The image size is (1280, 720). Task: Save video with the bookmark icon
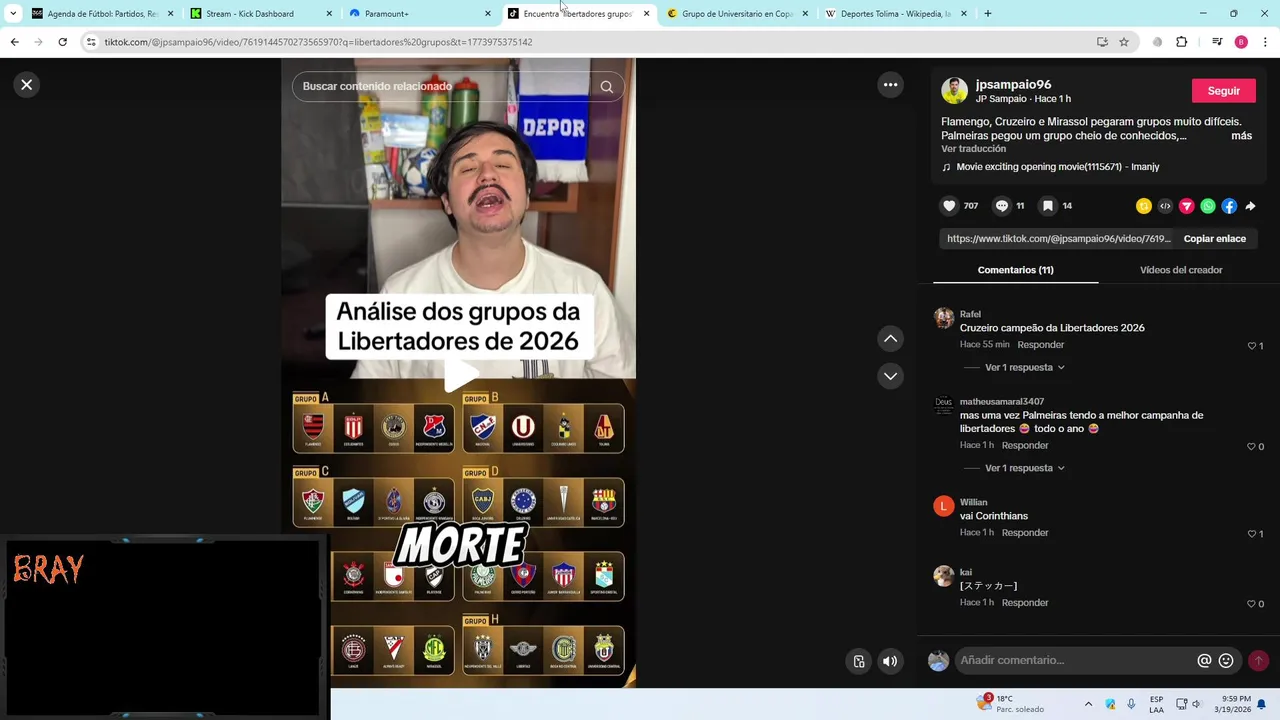(x=1047, y=206)
